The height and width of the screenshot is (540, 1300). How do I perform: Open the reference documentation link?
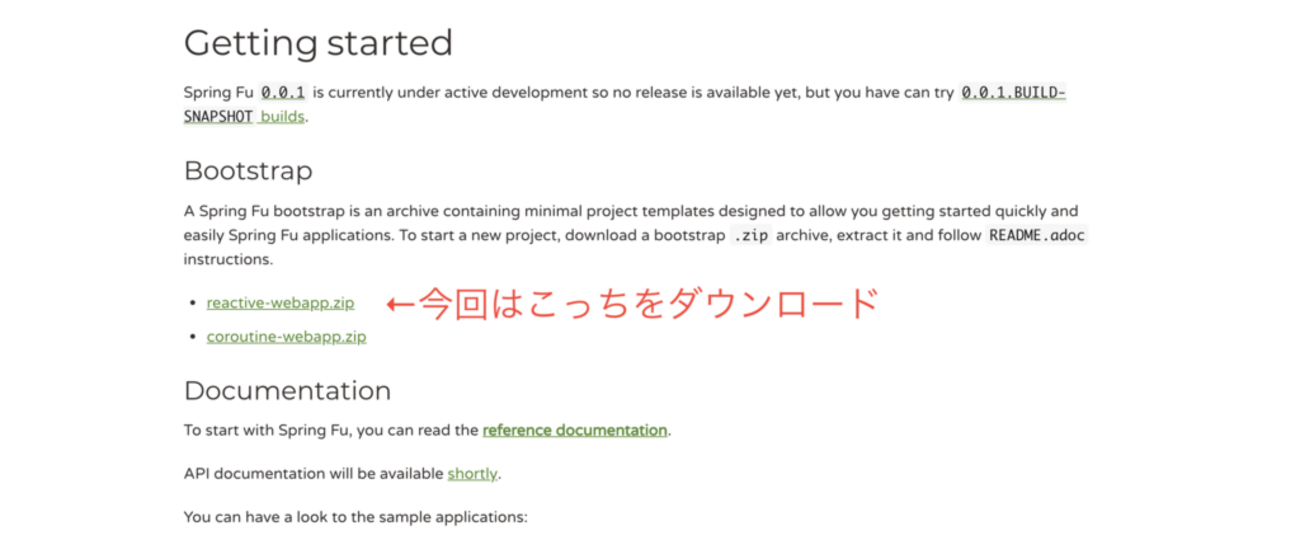[x=574, y=431]
